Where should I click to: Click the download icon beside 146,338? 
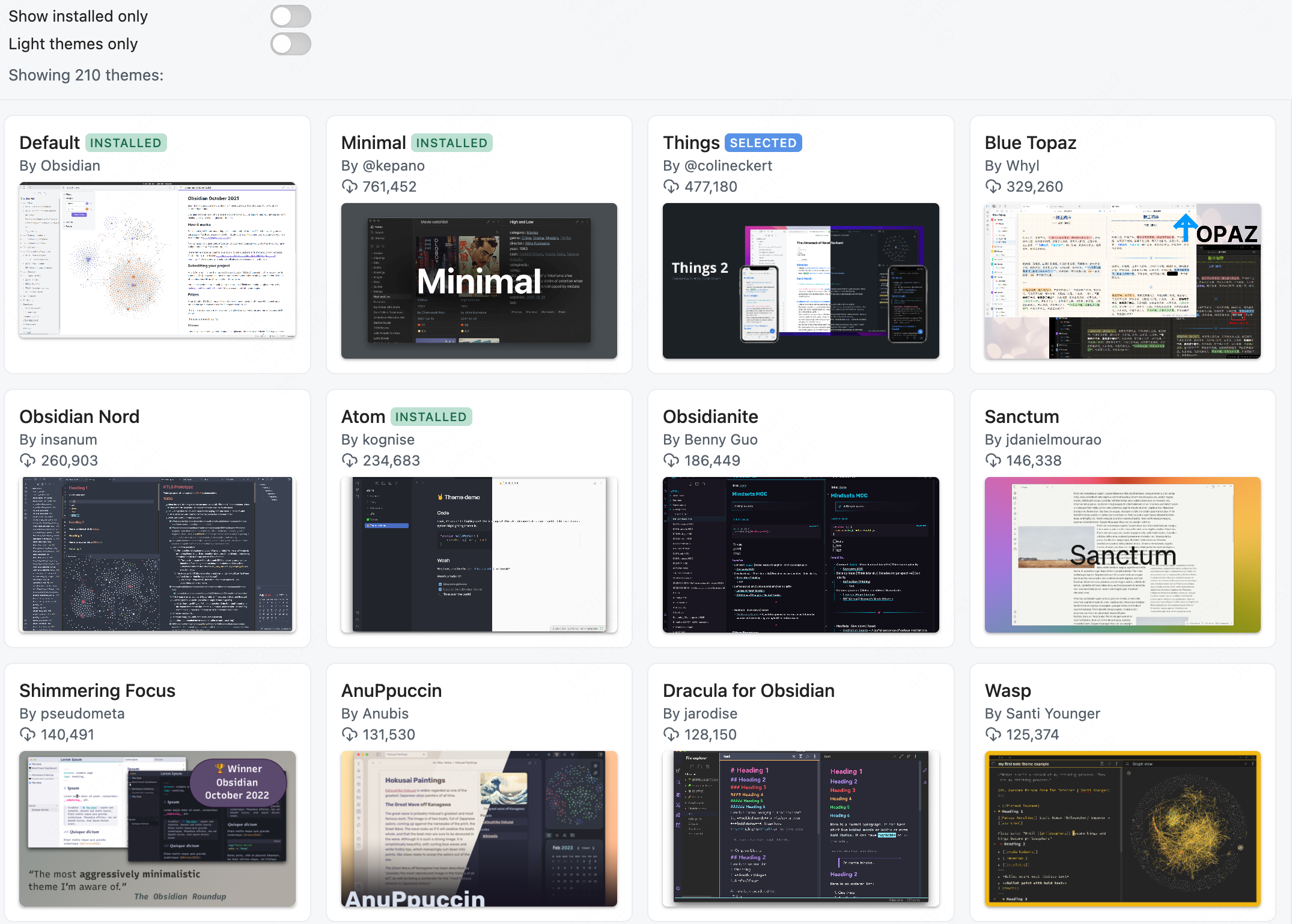tap(993, 461)
